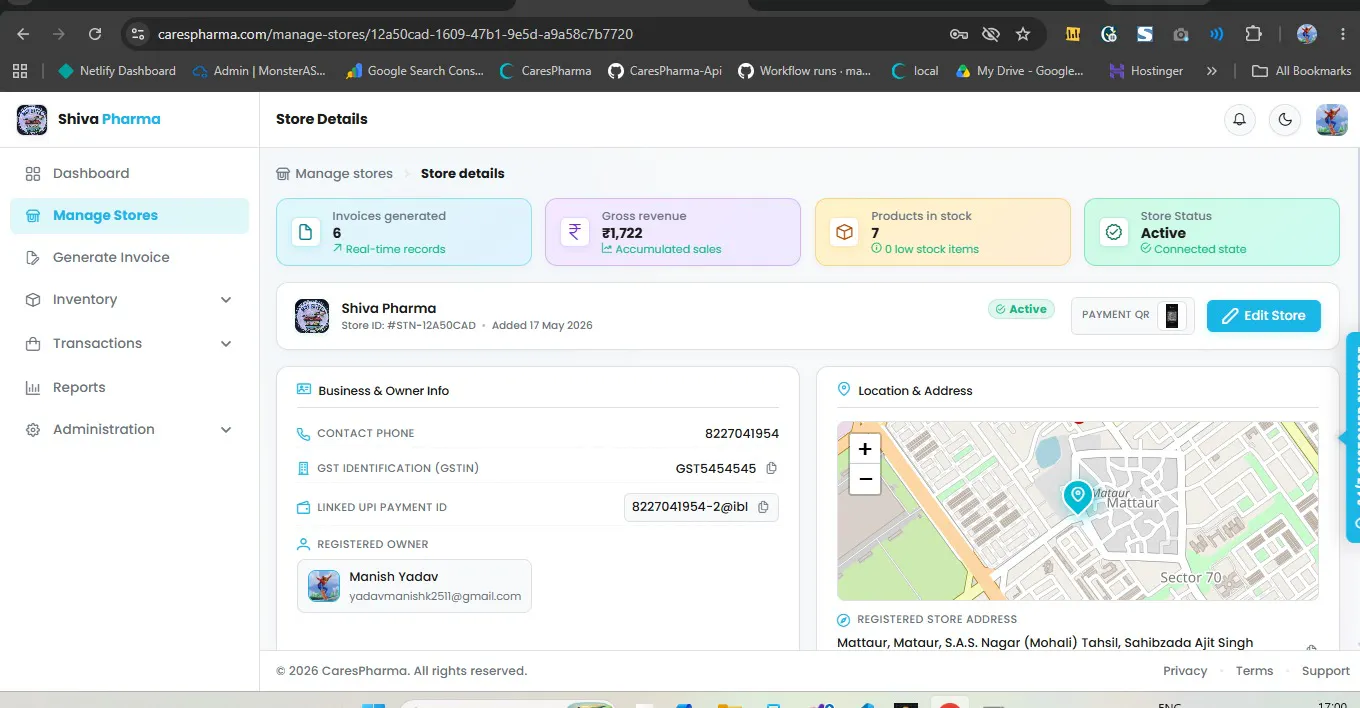1360x708 pixels.
Task: Open the notifications bell icon
Action: pyautogui.click(x=1240, y=120)
